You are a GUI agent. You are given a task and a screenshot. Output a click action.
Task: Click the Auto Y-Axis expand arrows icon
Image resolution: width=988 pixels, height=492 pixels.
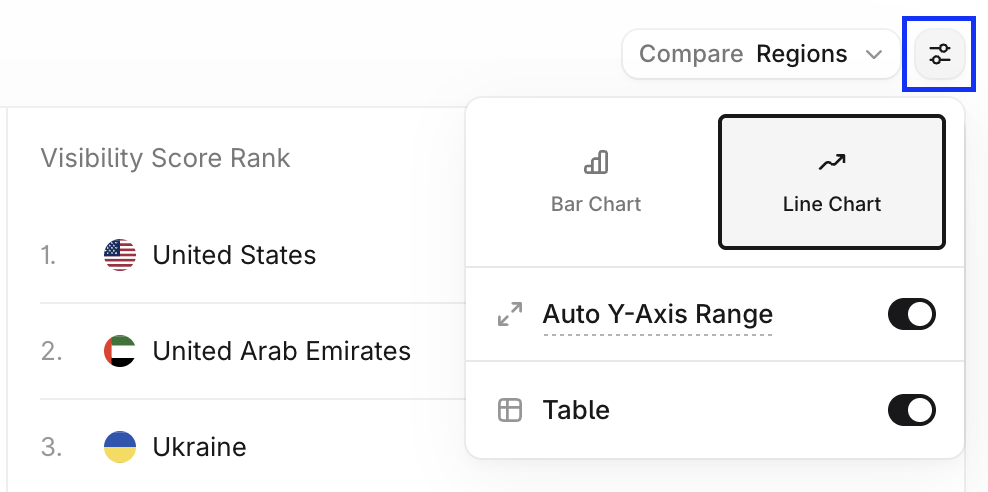(x=510, y=314)
